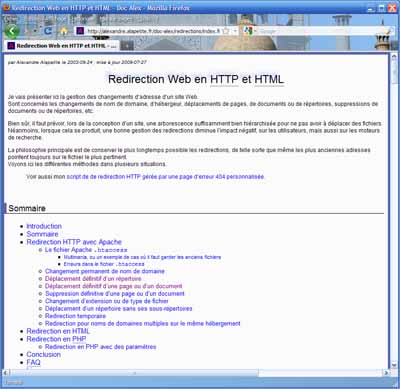Go back with the green Back arrow
This screenshot has height=389, width=400.
point(12,31)
